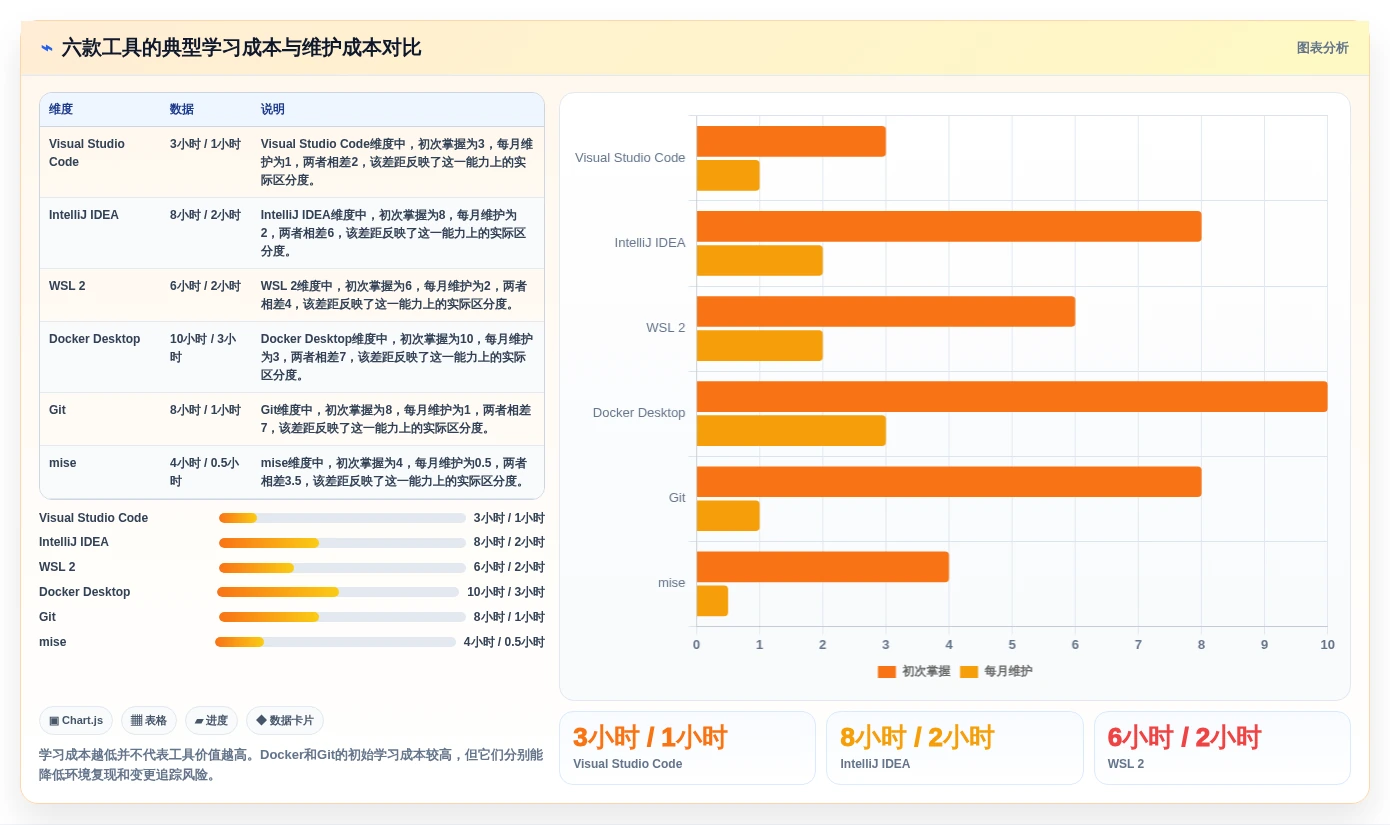The image size is (1390, 825).
Task: Click the Git 初次掌握 chart bar
Action: coord(949,481)
